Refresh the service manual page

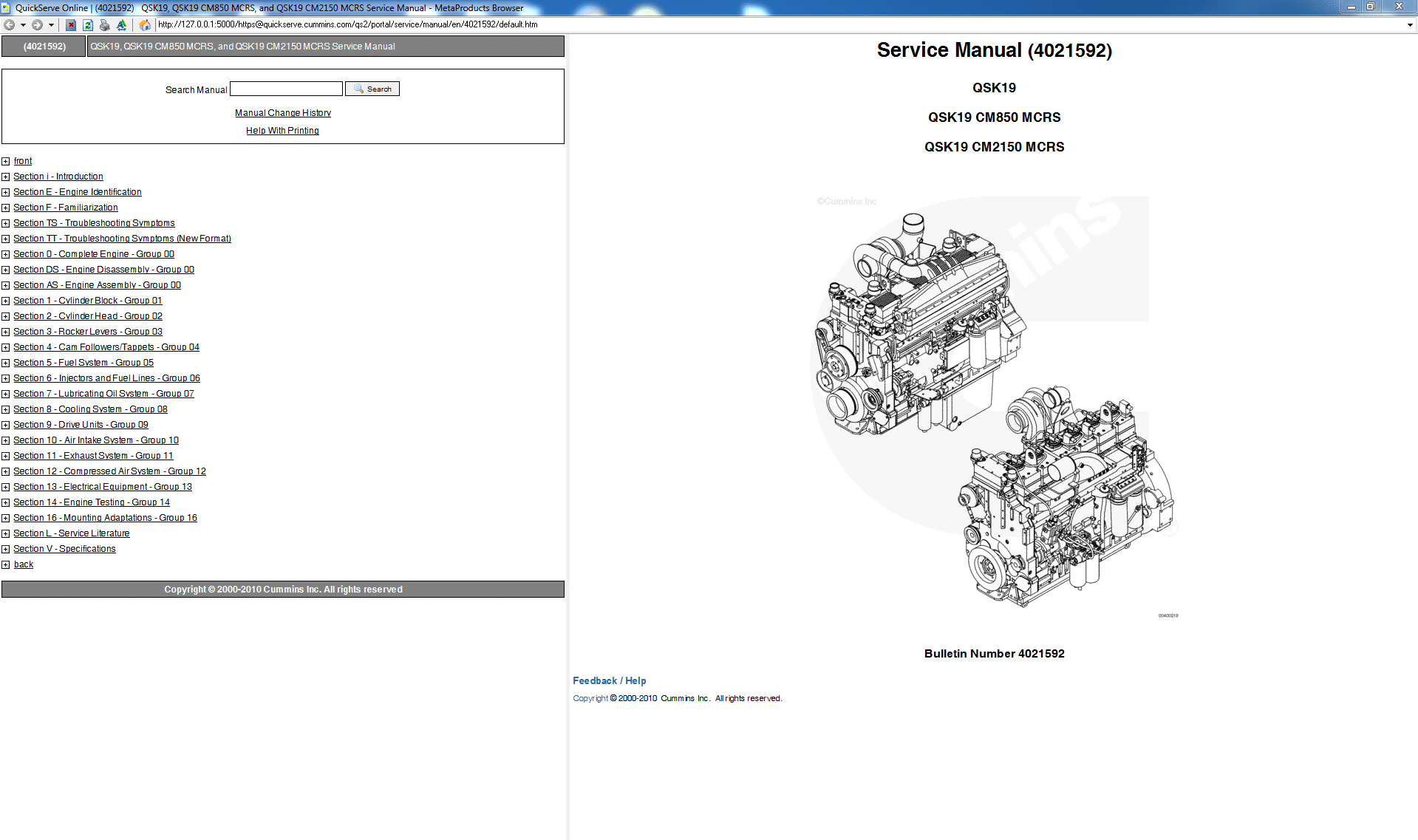[87, 24]
